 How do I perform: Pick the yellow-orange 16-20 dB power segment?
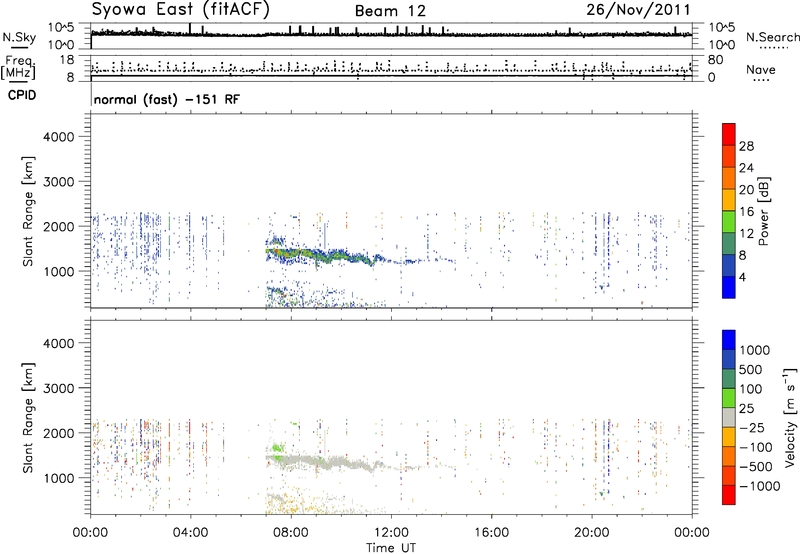pyautogui.click(x=729, y=200)
